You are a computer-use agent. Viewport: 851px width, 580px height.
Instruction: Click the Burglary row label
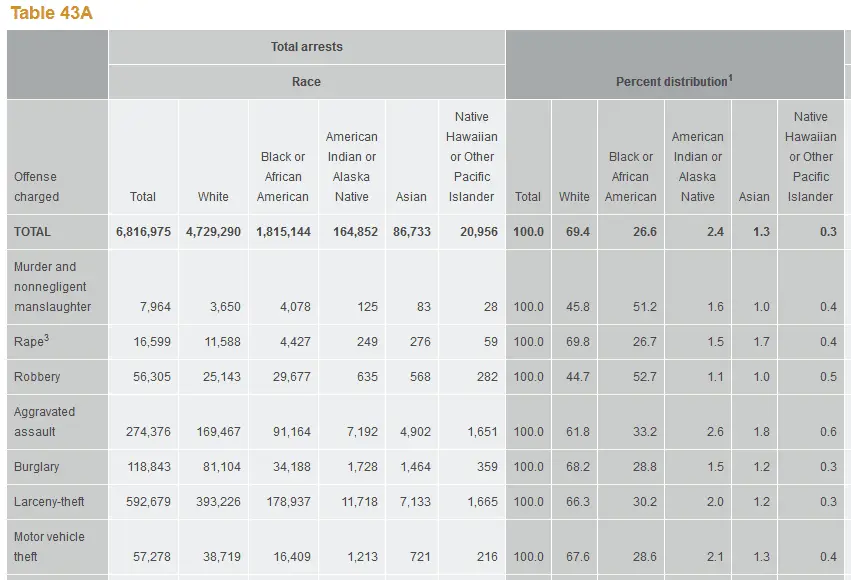(37, 467)
